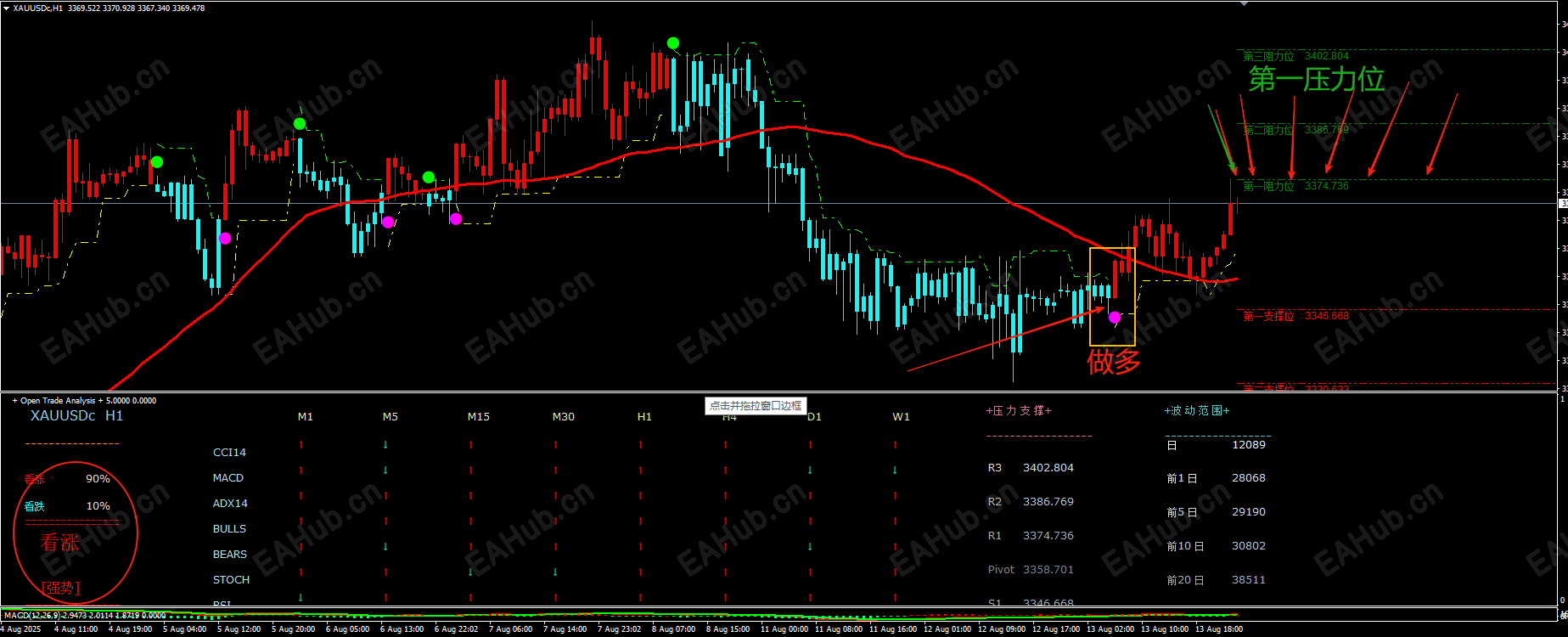Click the [强势] strength label
Screen dimensions: 1568x637
pyautogui.click(x=60, y=588)
